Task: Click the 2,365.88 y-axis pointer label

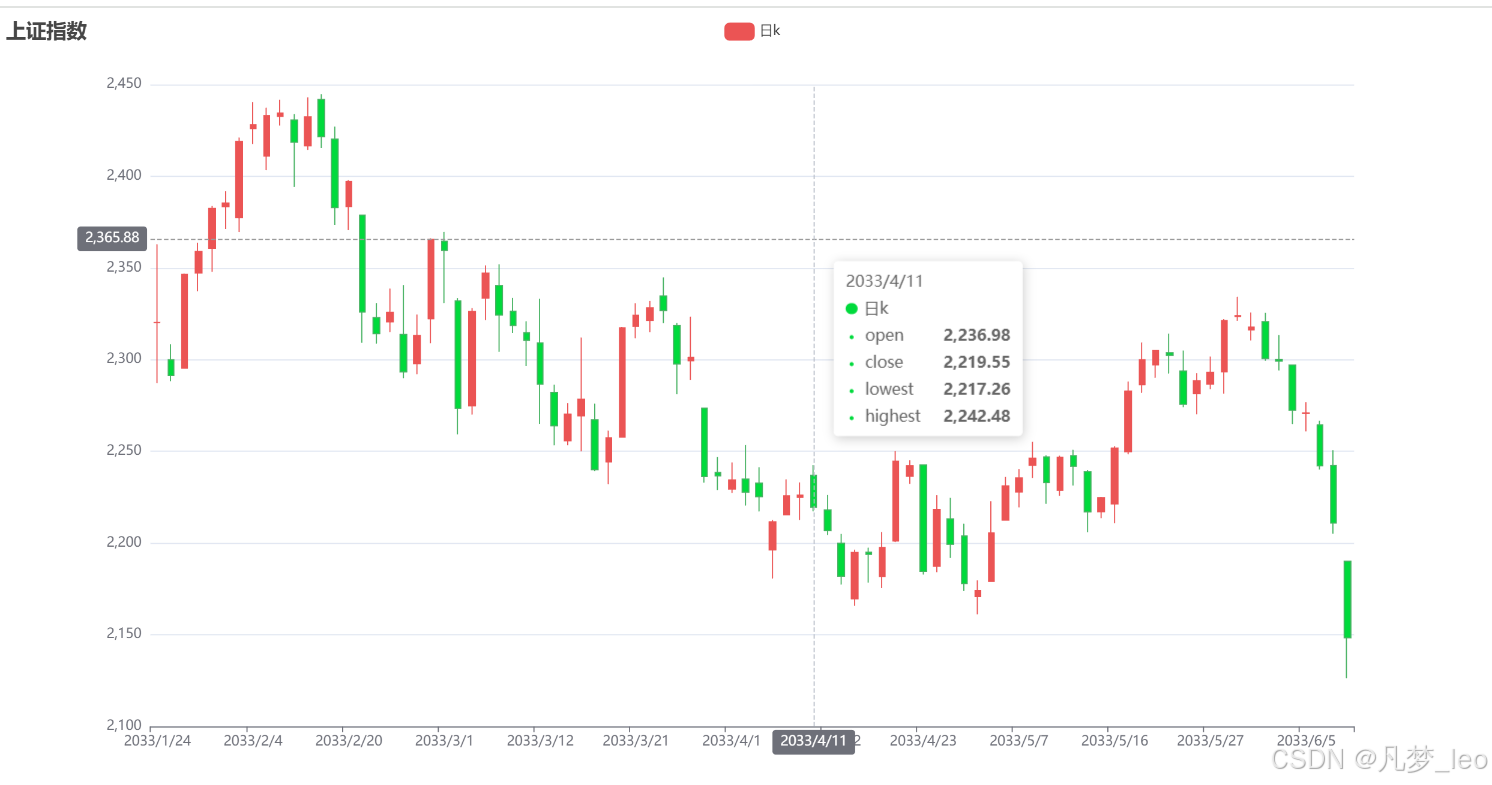Action: point(112,238)
